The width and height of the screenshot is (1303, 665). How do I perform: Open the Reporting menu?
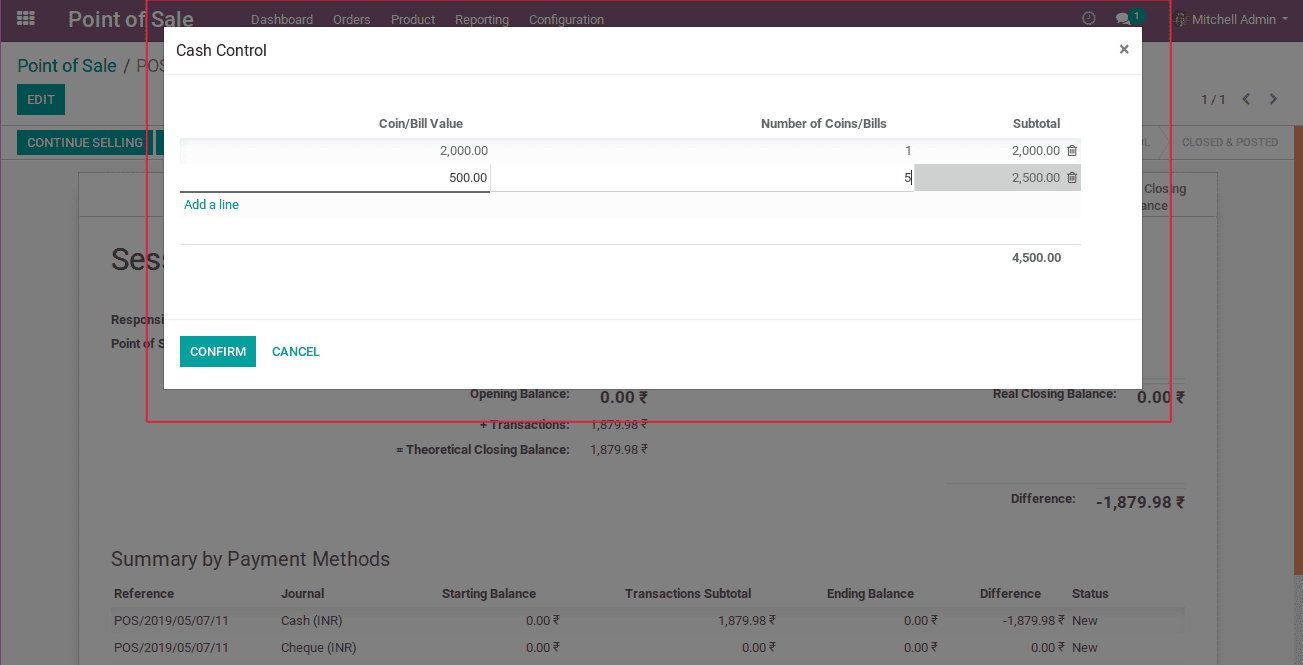482,19
